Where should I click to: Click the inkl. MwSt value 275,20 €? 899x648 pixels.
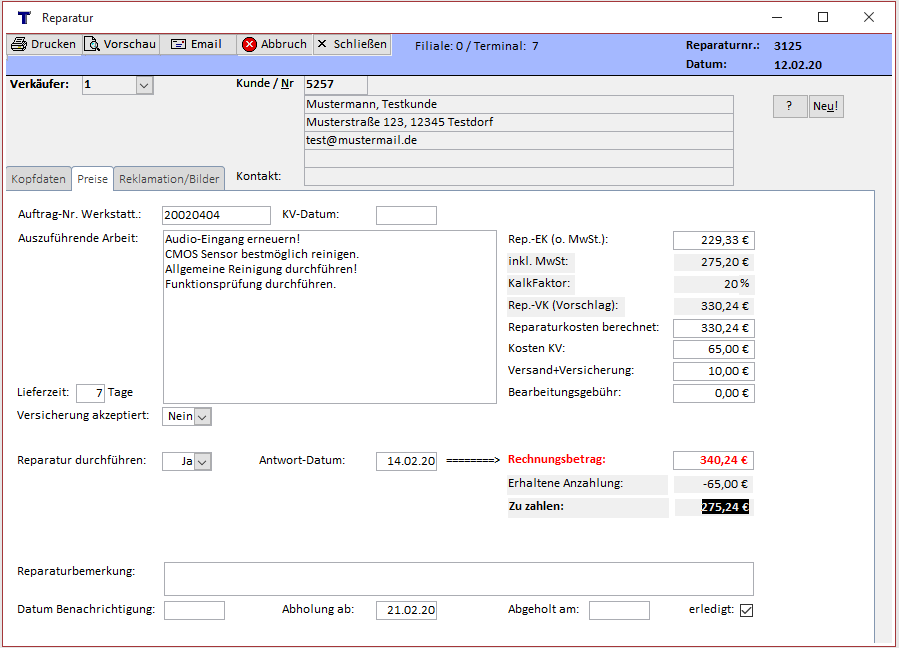(x=714, y=263)
